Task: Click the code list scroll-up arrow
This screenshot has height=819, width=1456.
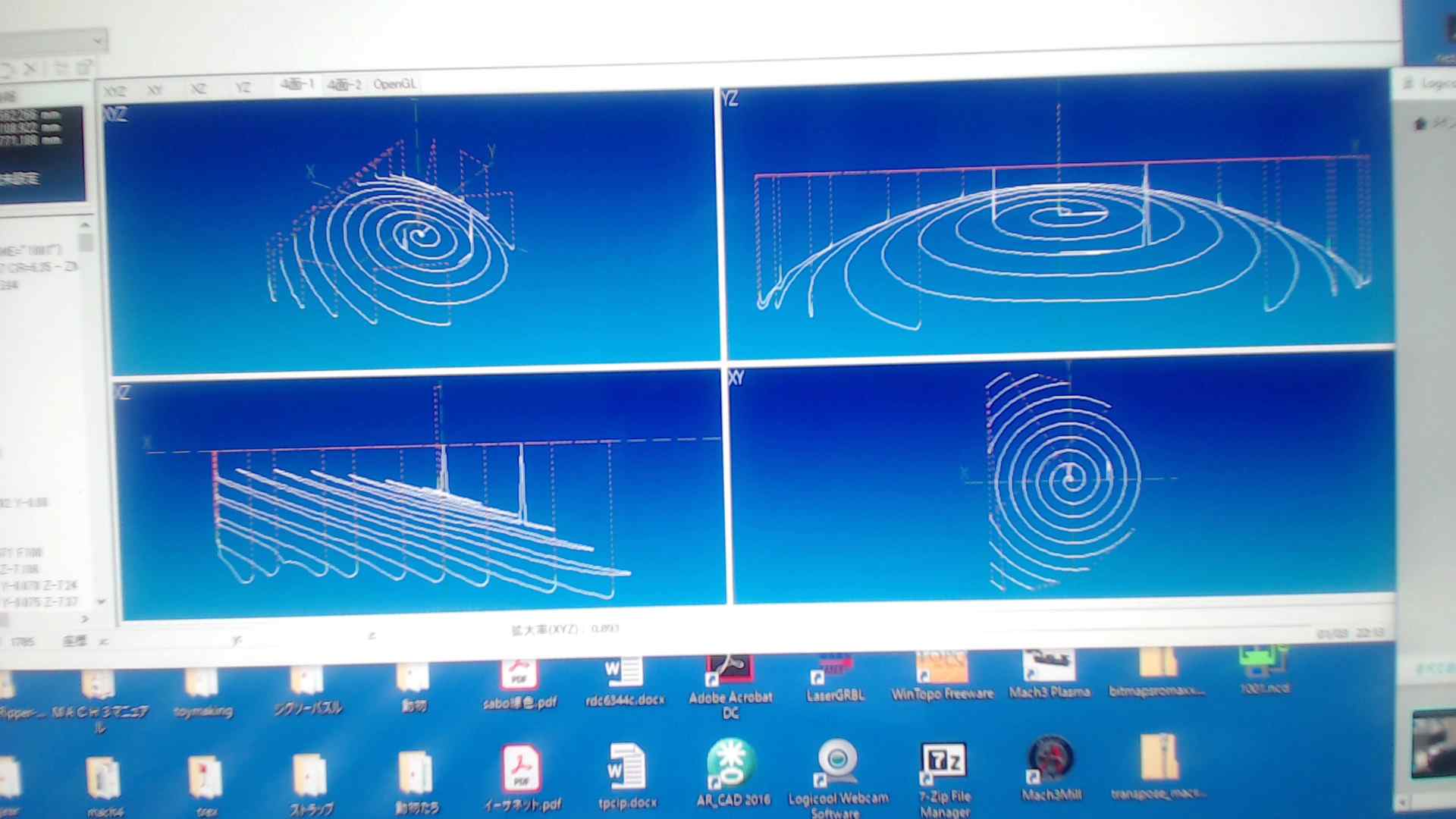Action: pos(85,225)
